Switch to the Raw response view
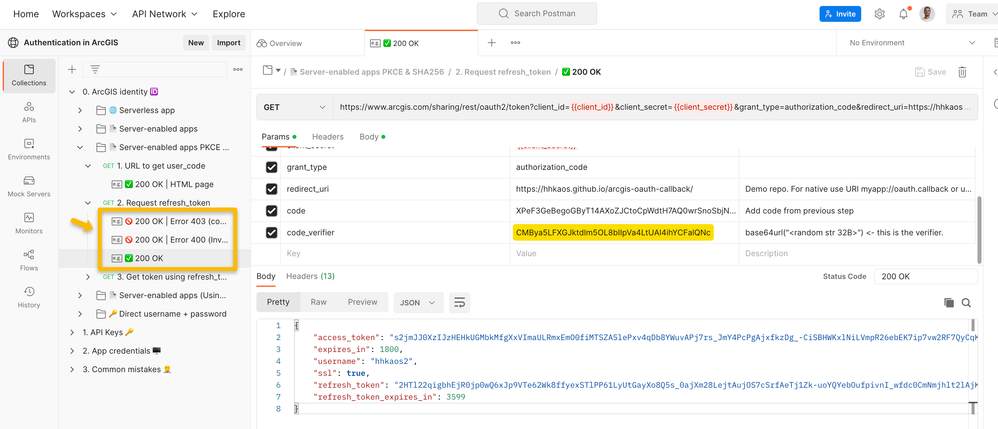 coord(318,302)
